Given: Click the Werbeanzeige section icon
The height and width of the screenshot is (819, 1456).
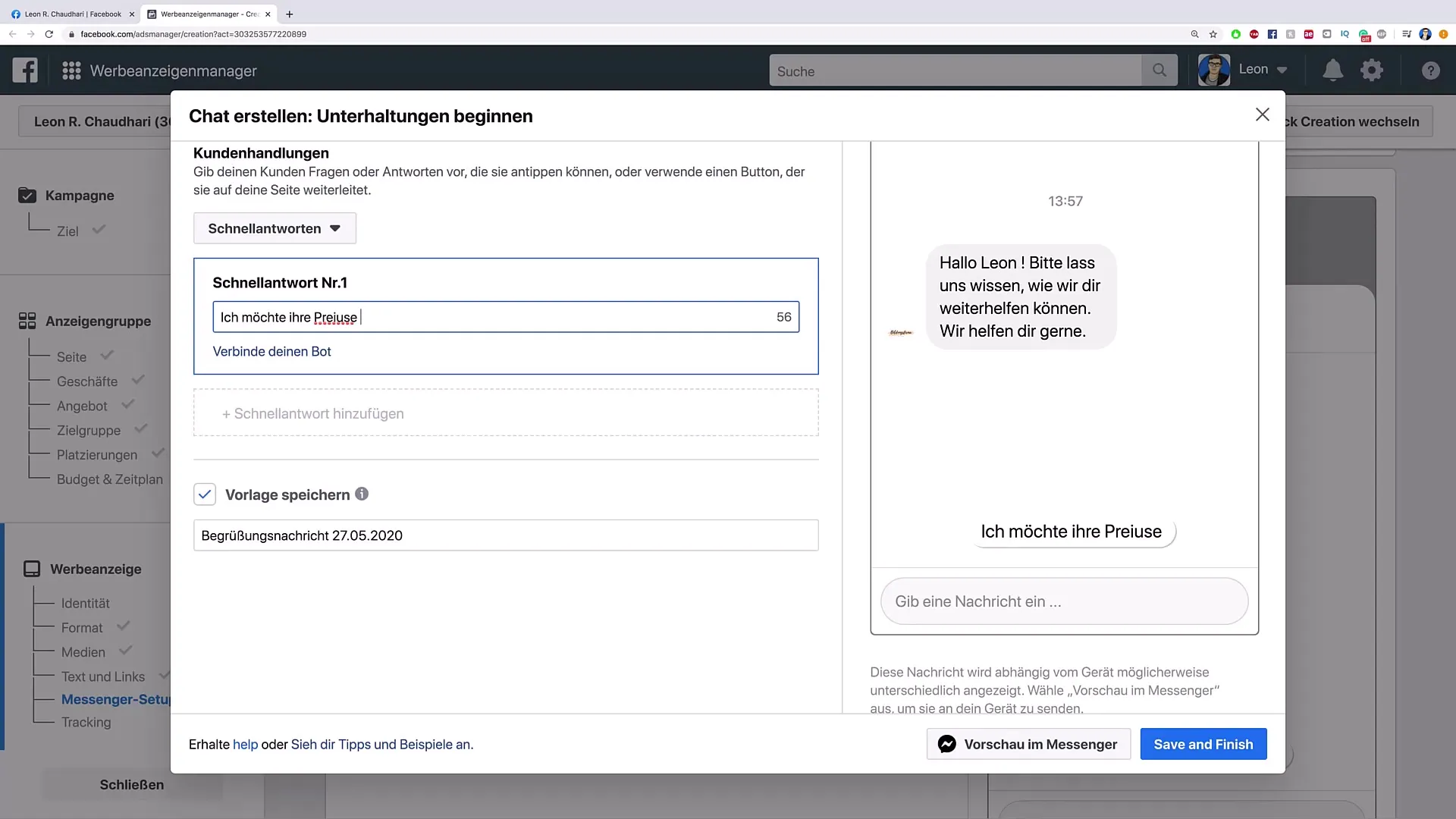Looking at the screenshot, I should [32, 569].
